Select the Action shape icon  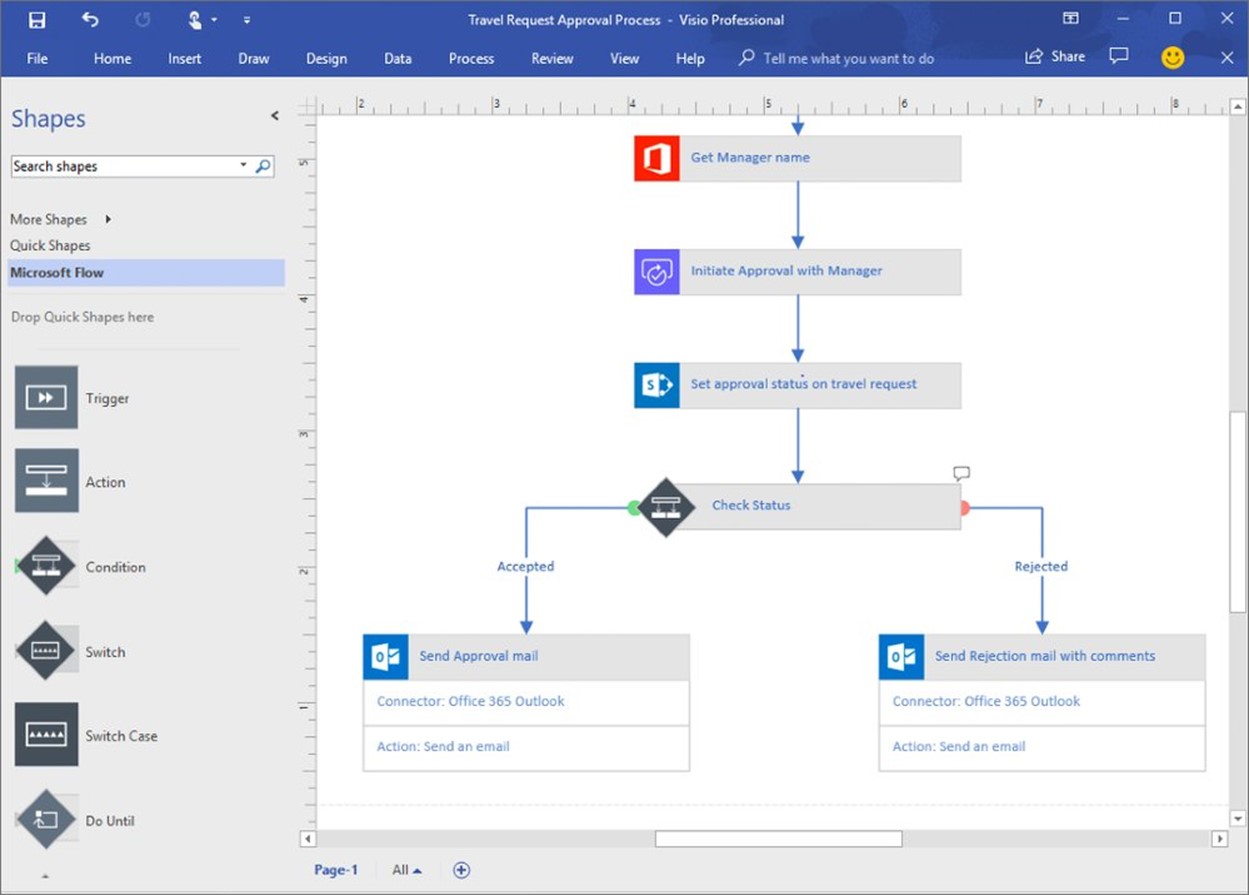coord(46,481)
